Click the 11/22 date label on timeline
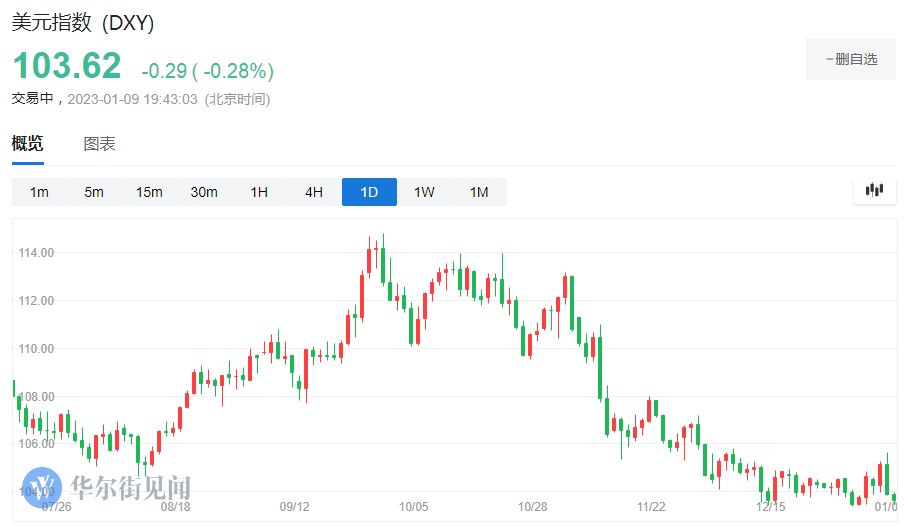The height and width of the screenshot is (527, 911). point(651,507)
